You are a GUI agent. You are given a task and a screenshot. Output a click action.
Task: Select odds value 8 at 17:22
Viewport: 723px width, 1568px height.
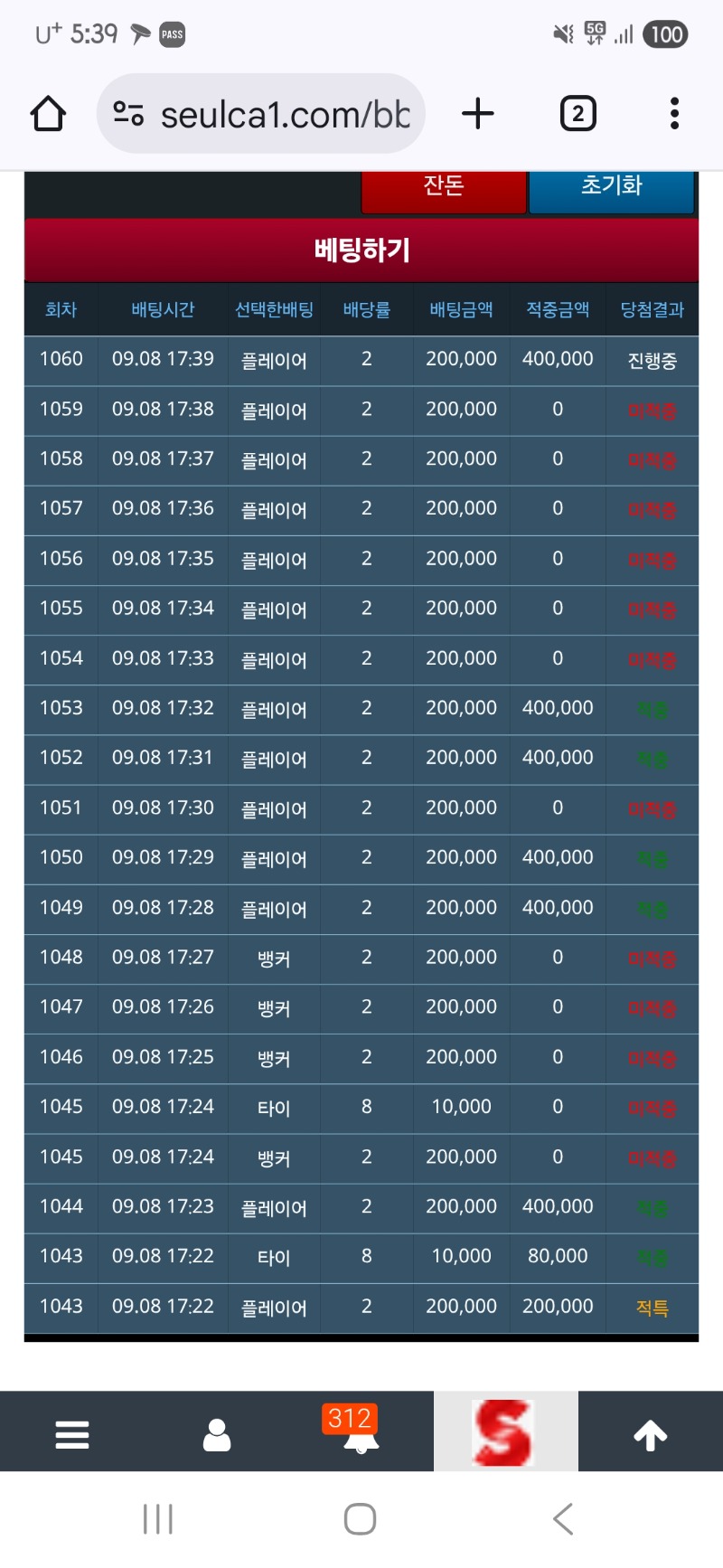(x=366, y=1256)
